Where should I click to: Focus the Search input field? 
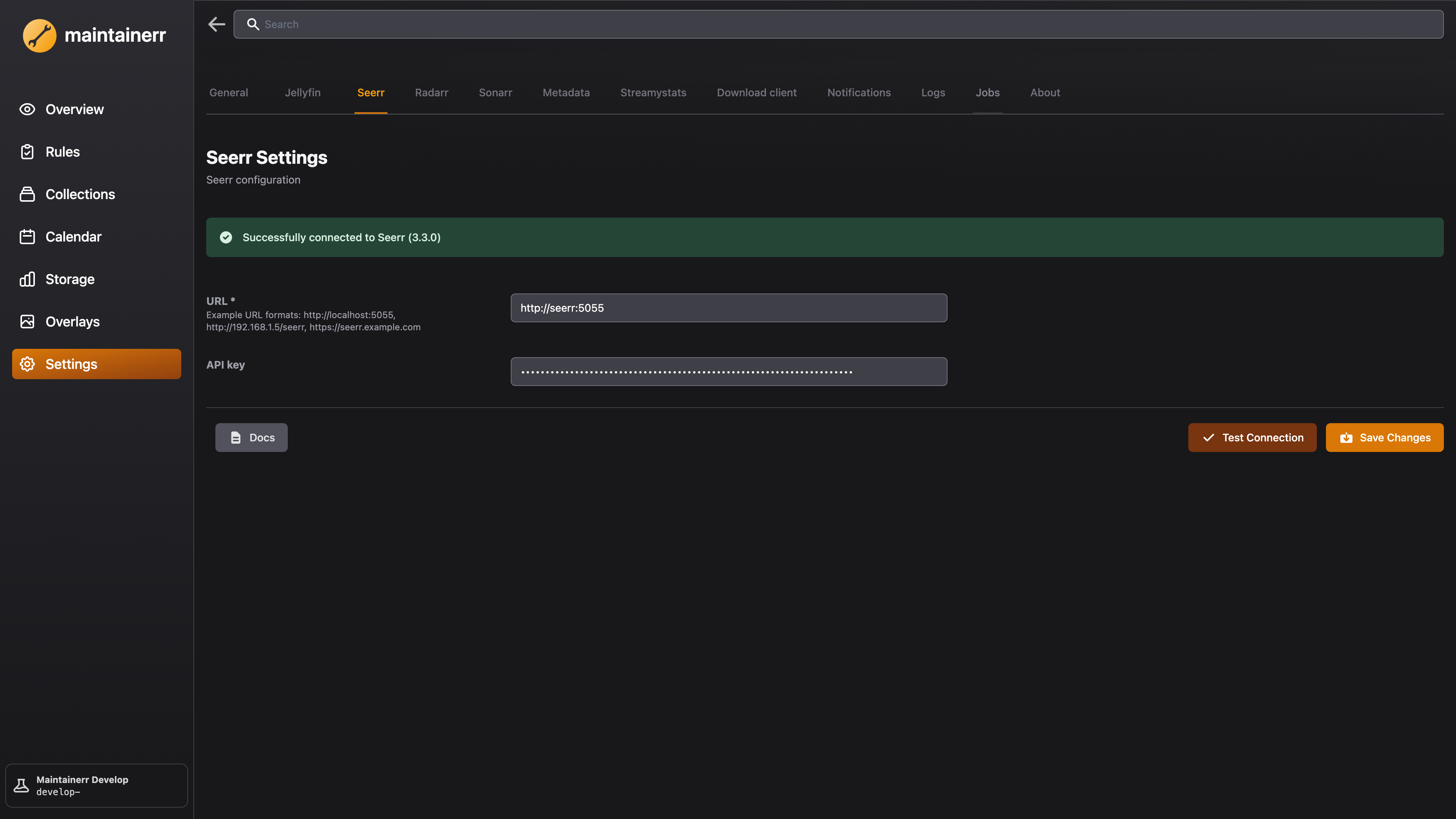coord(838,24)
